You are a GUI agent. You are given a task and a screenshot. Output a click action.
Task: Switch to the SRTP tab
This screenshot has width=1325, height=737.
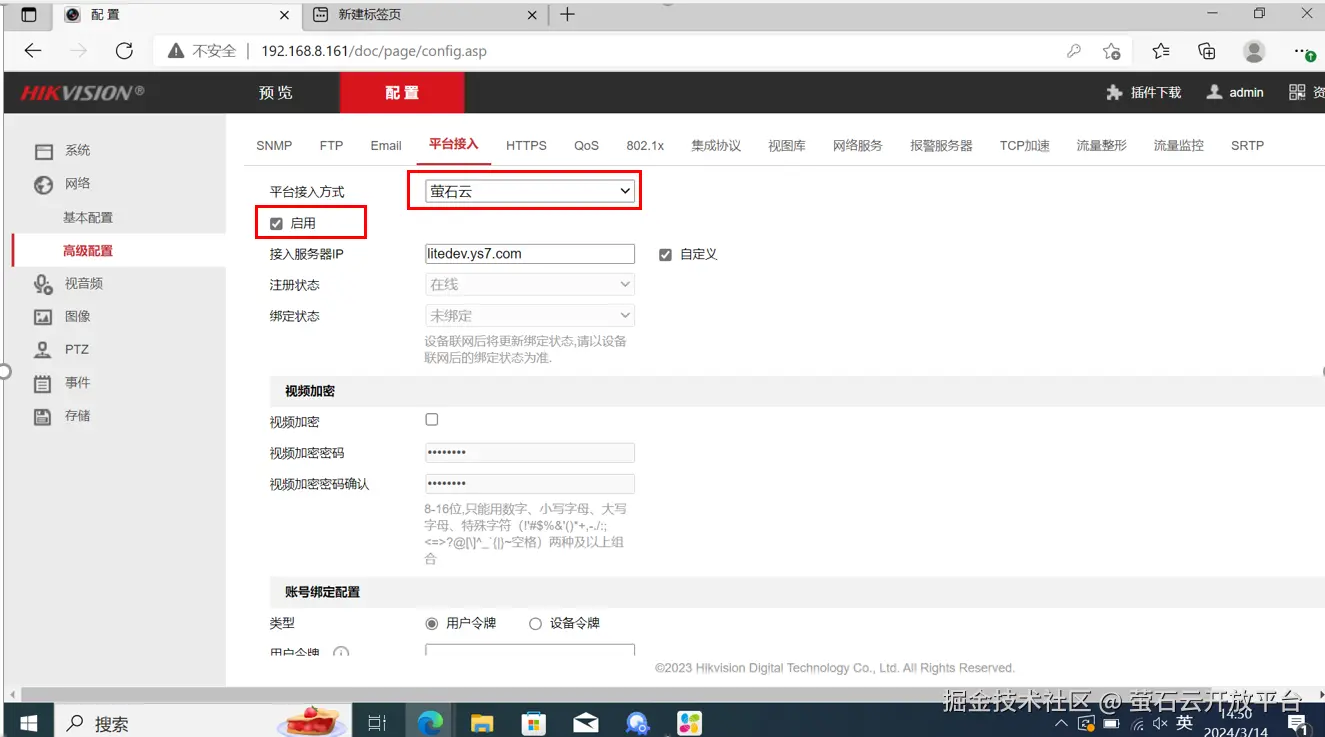(1248, 146)
